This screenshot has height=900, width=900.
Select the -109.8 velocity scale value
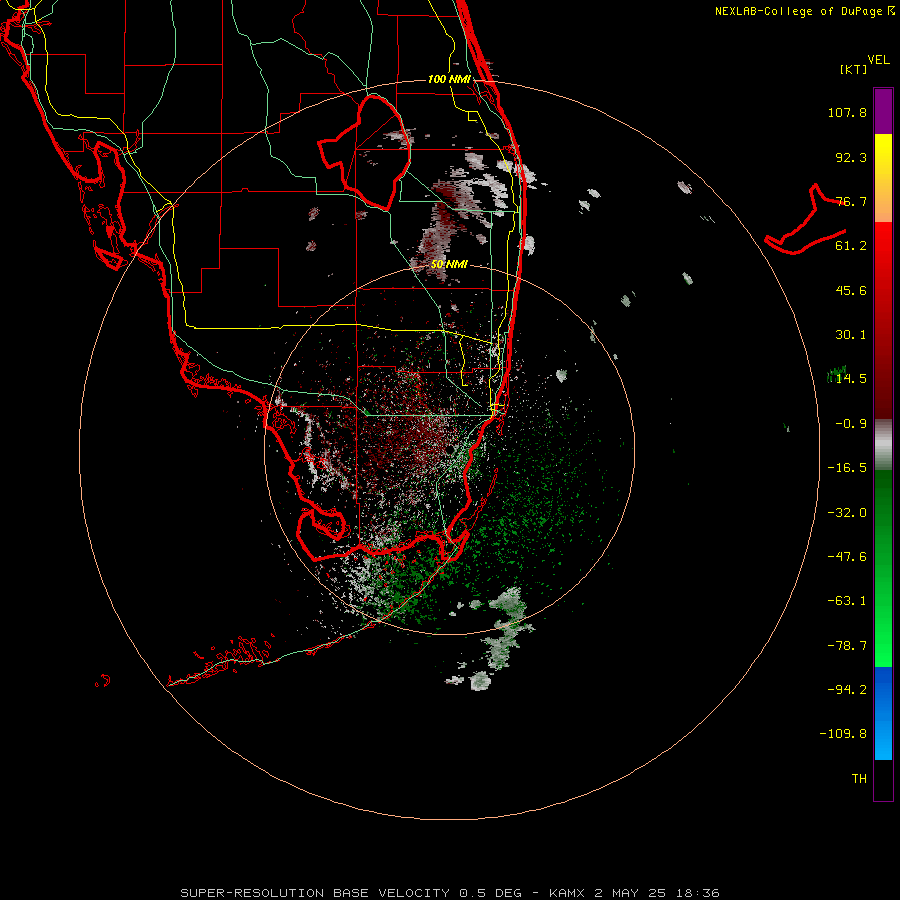click(843, 734)
